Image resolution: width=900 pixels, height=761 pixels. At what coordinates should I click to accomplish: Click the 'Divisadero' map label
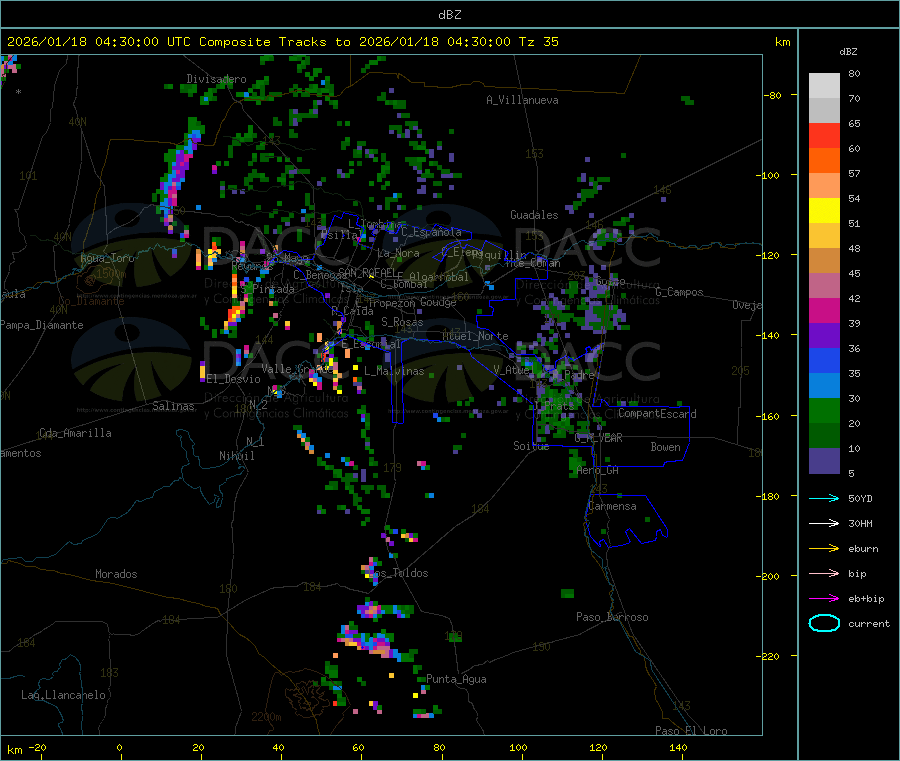pos(216,79)
